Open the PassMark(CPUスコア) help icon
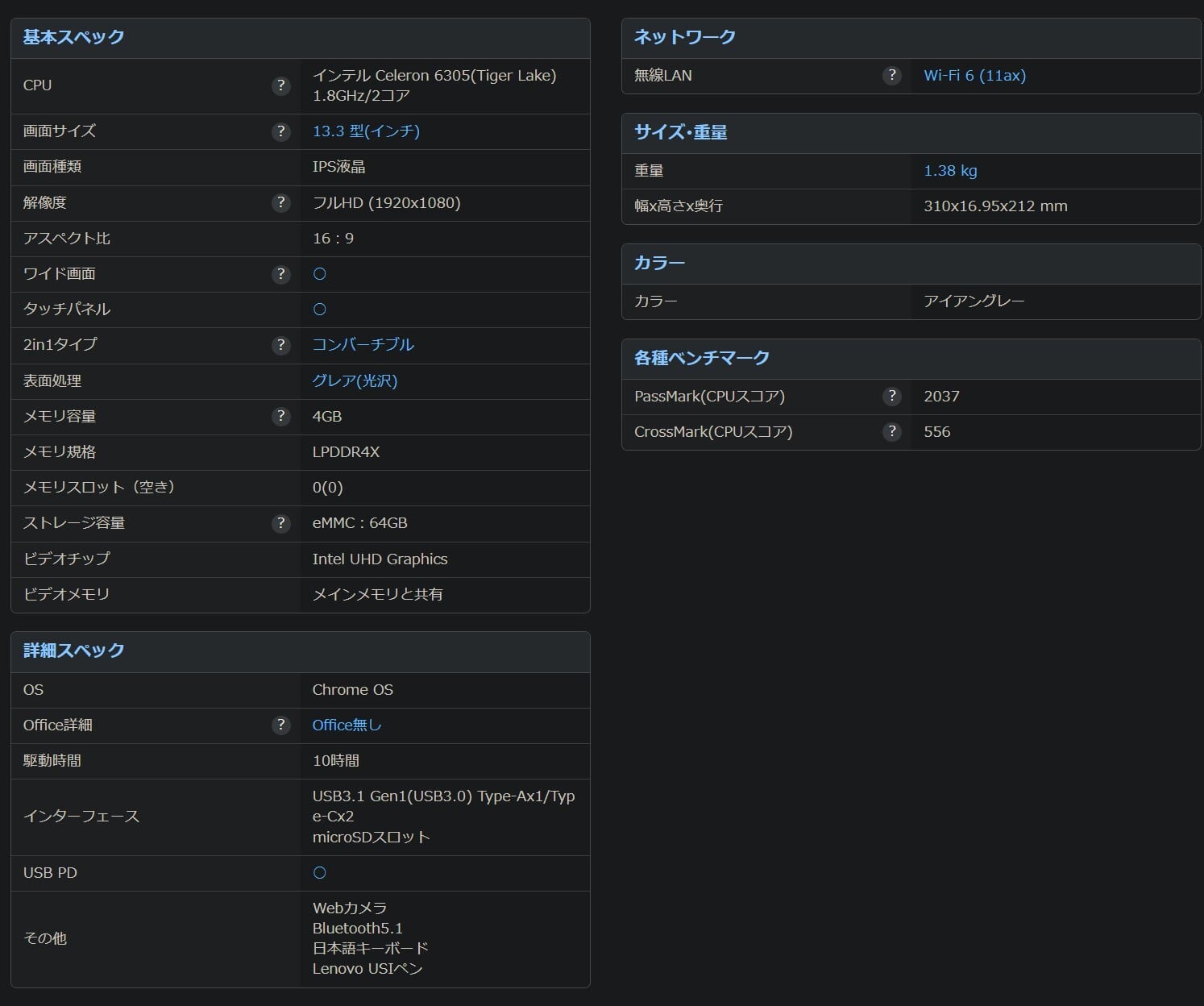 [x=891, y=396]
